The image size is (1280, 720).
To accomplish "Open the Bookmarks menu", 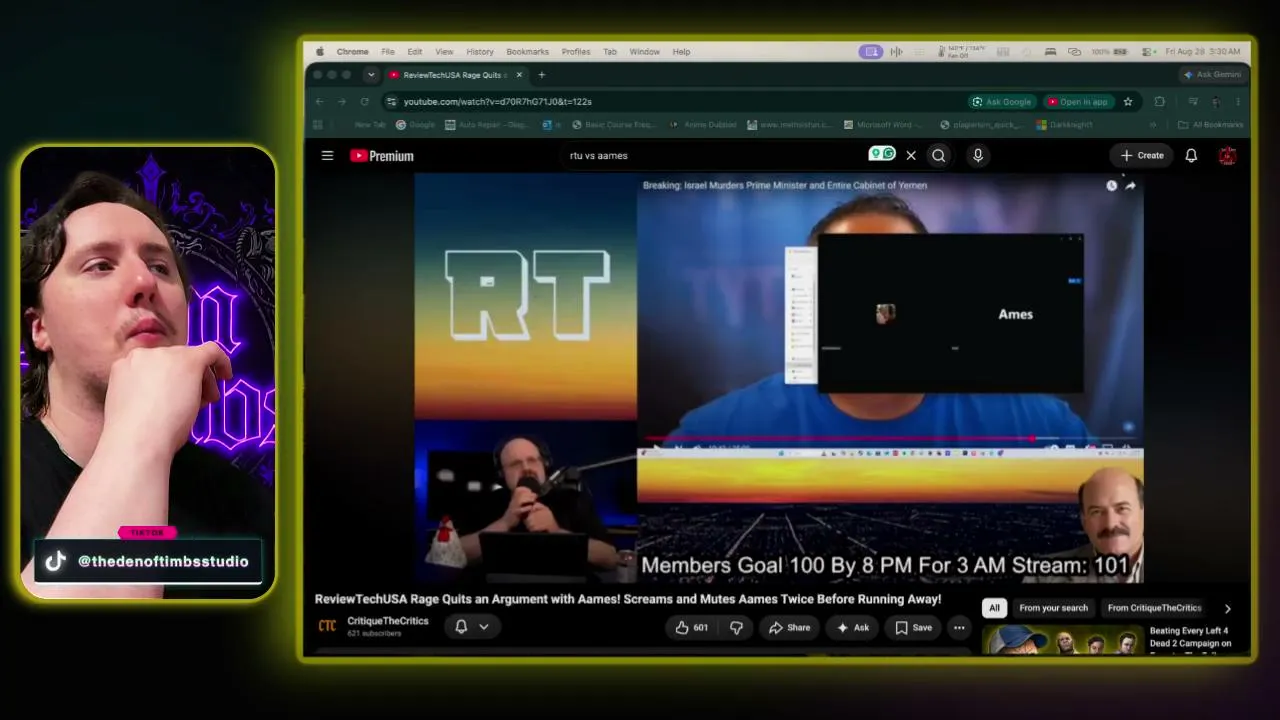I will point(527,52).
